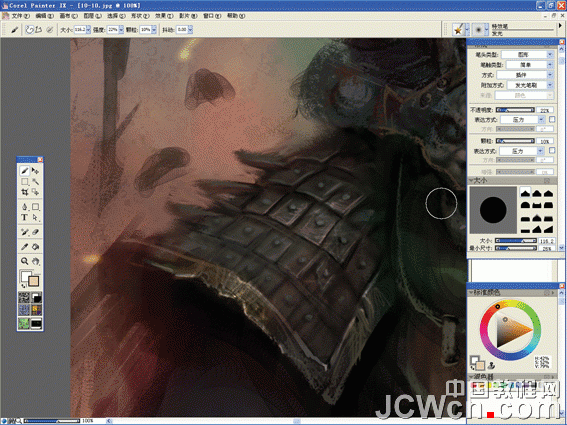This screenshot has height=425, width=567.
Task: Select the Eraser tool
Action: click(35, 232)
